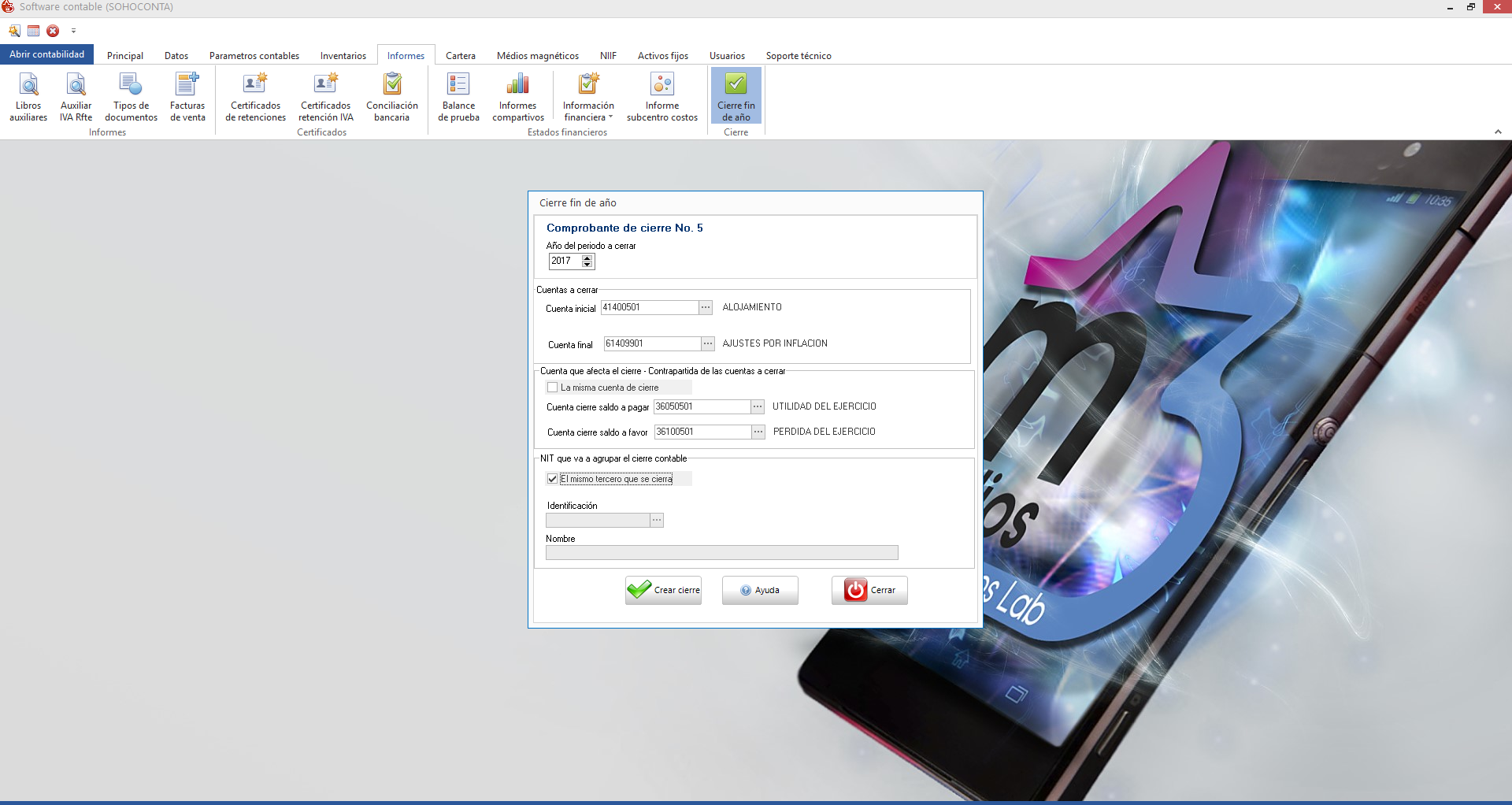
Task: Open Certificados de retenciones
Action: pos(255,96)
